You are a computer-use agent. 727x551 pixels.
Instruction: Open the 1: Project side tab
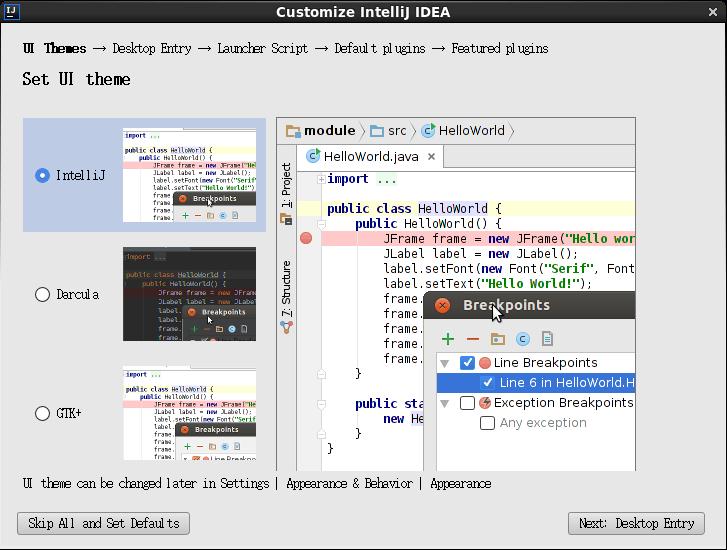pyautogui.click(x=287, y=185)
